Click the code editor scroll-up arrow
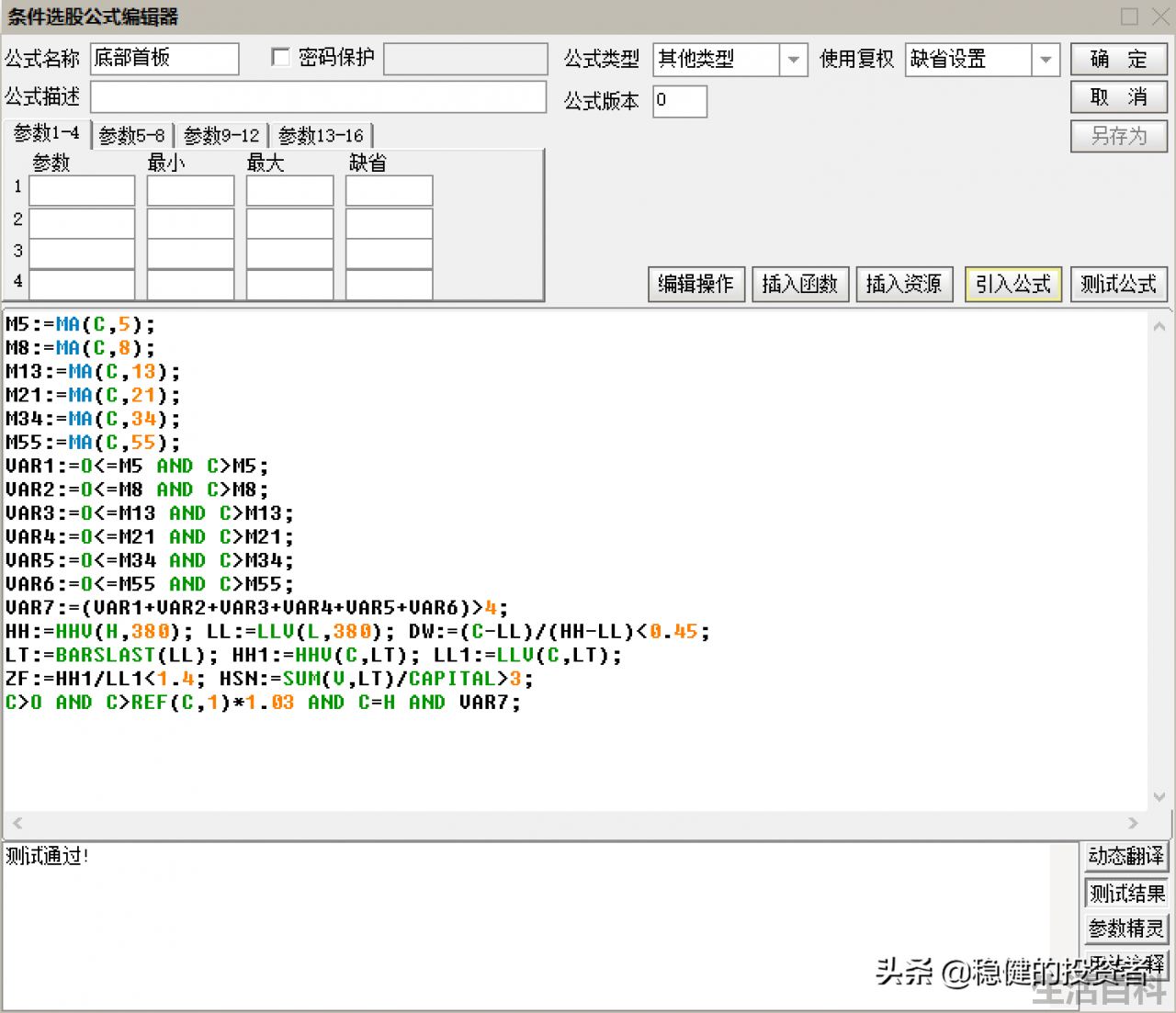This screenshot has height=1013, width=1176. point(1159,326)
